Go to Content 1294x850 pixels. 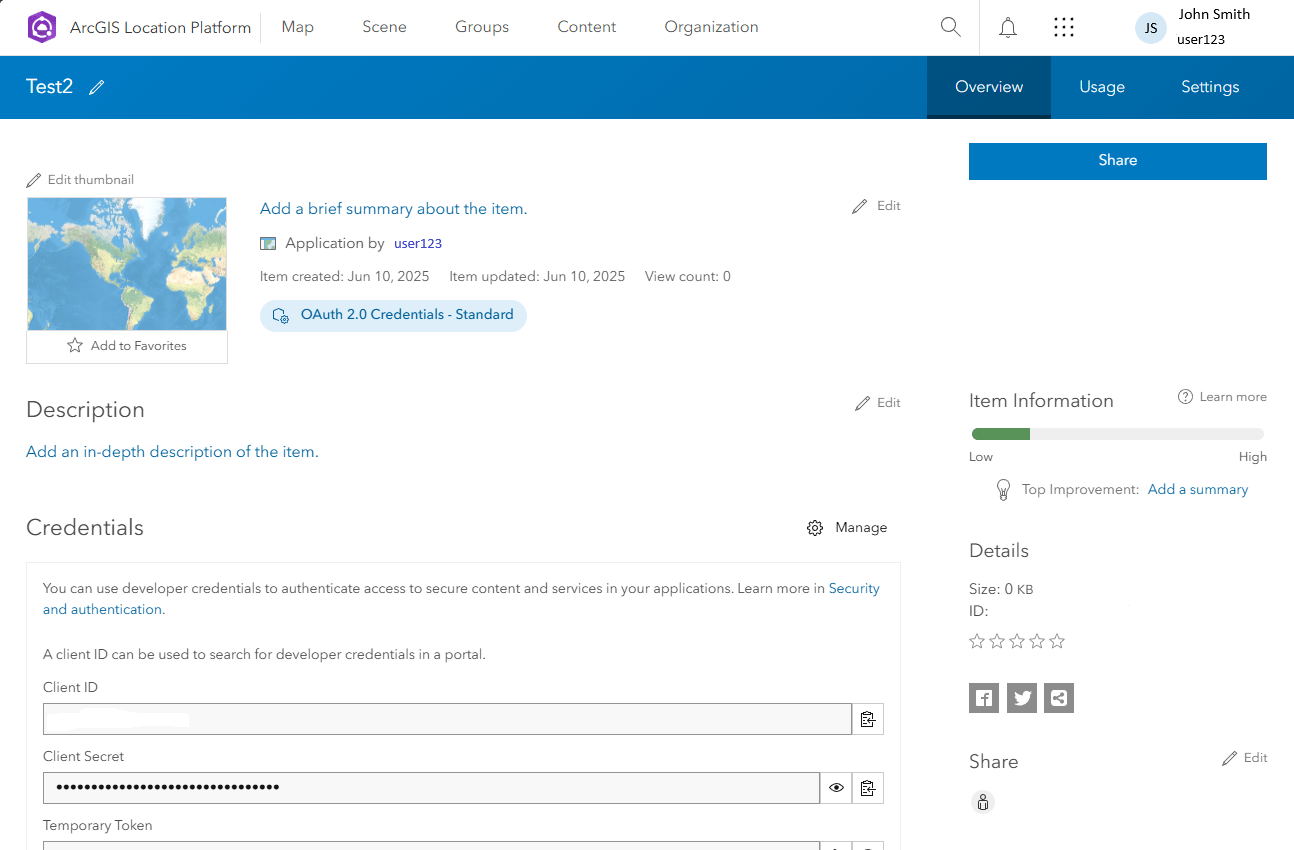point(587,27)
